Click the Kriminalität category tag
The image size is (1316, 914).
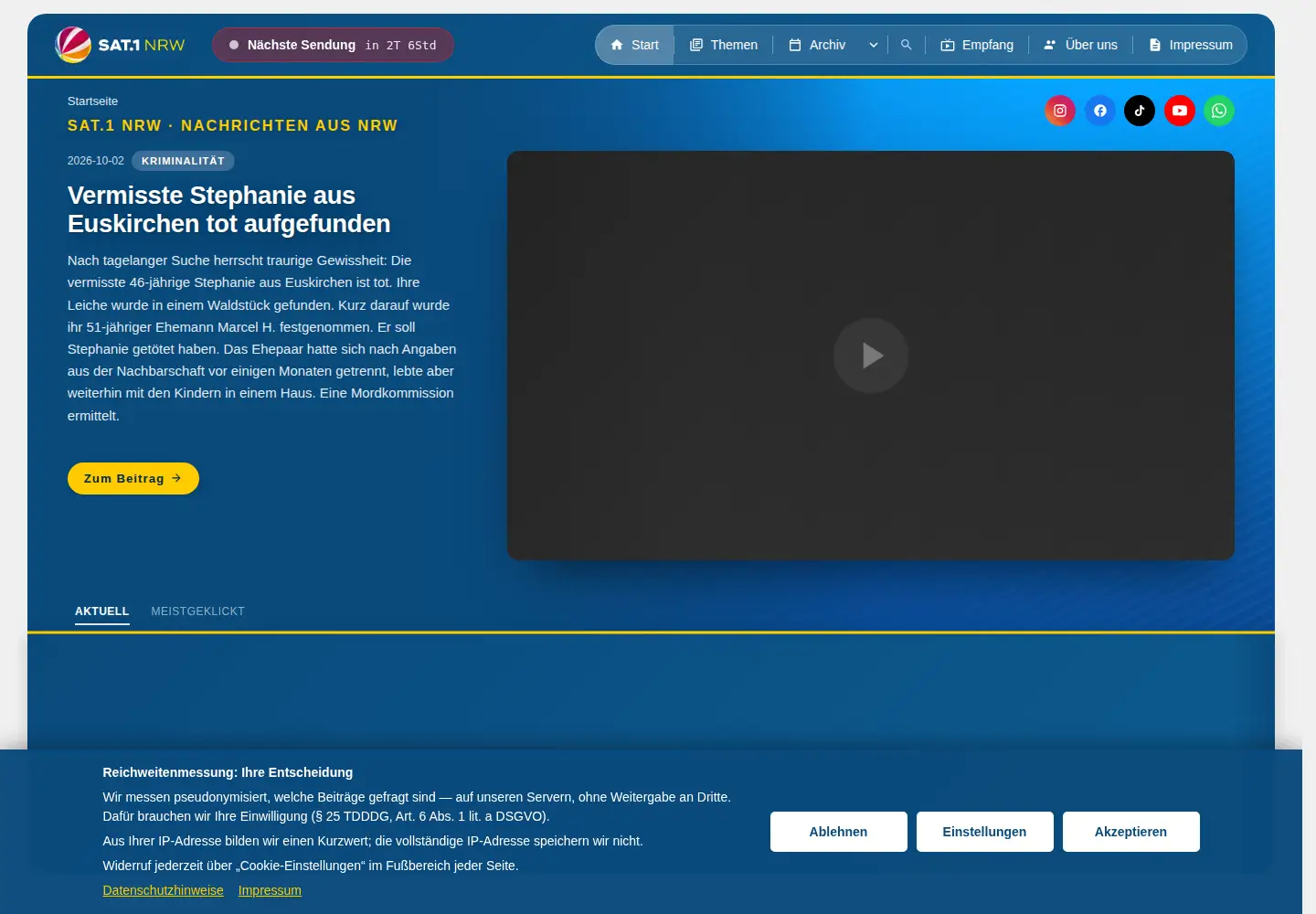(183, 161)
